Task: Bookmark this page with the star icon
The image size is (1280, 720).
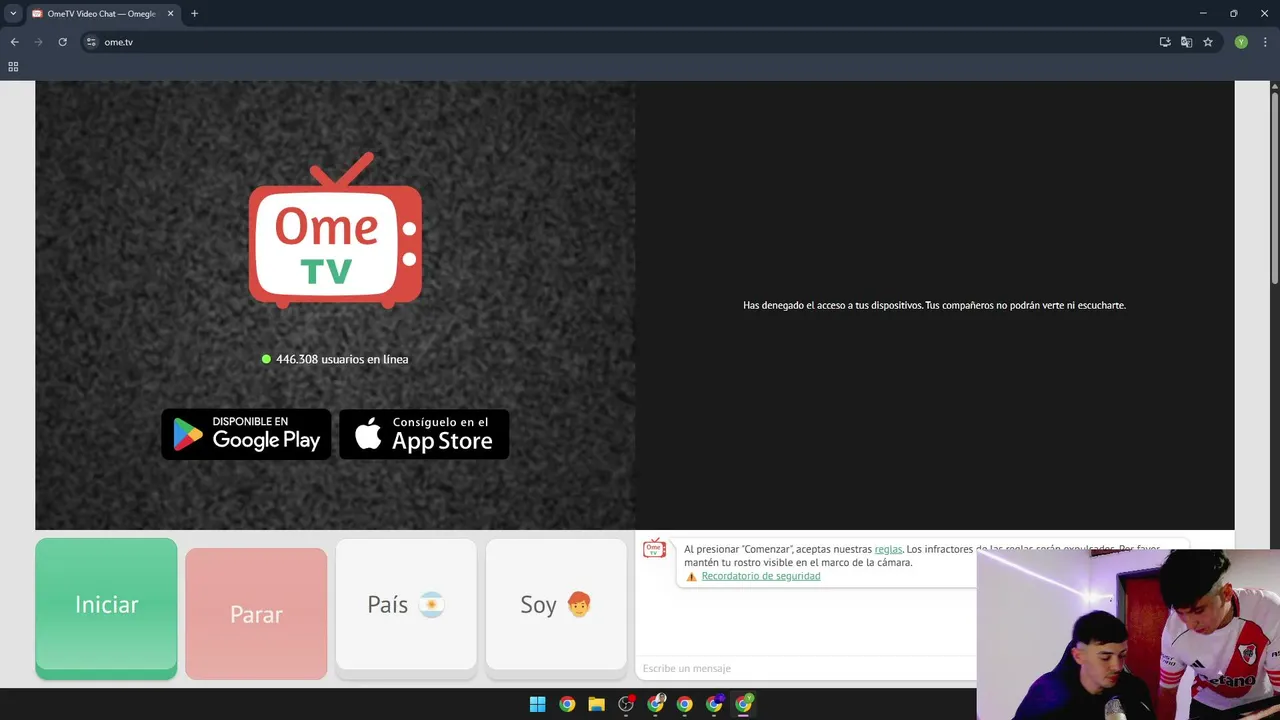Action: pyautogui.click(x=1208, y=42)
